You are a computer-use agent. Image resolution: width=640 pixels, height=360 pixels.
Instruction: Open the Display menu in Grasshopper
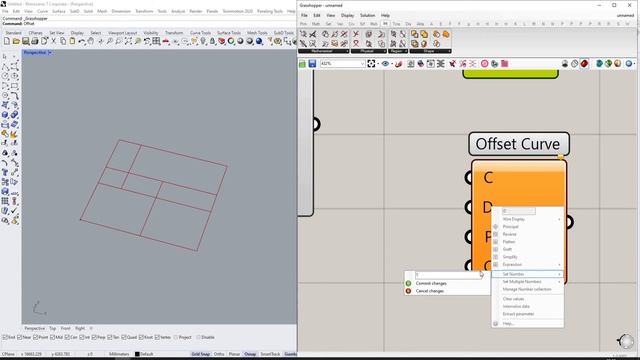(347, 16)
